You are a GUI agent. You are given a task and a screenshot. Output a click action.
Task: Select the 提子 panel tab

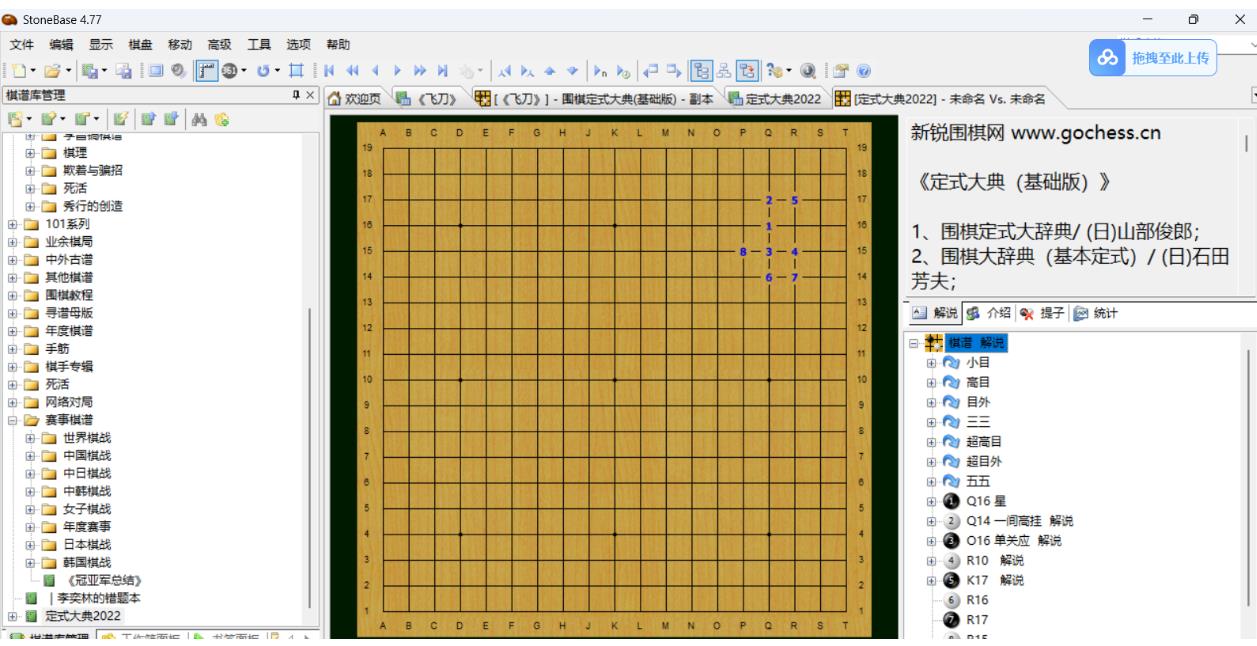point(1043,314)
